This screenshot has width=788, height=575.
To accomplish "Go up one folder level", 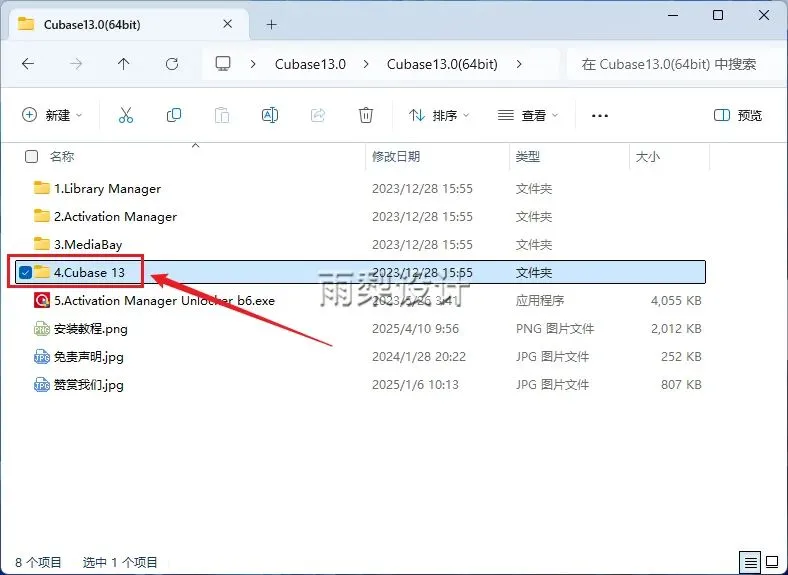I will [124, 64].
